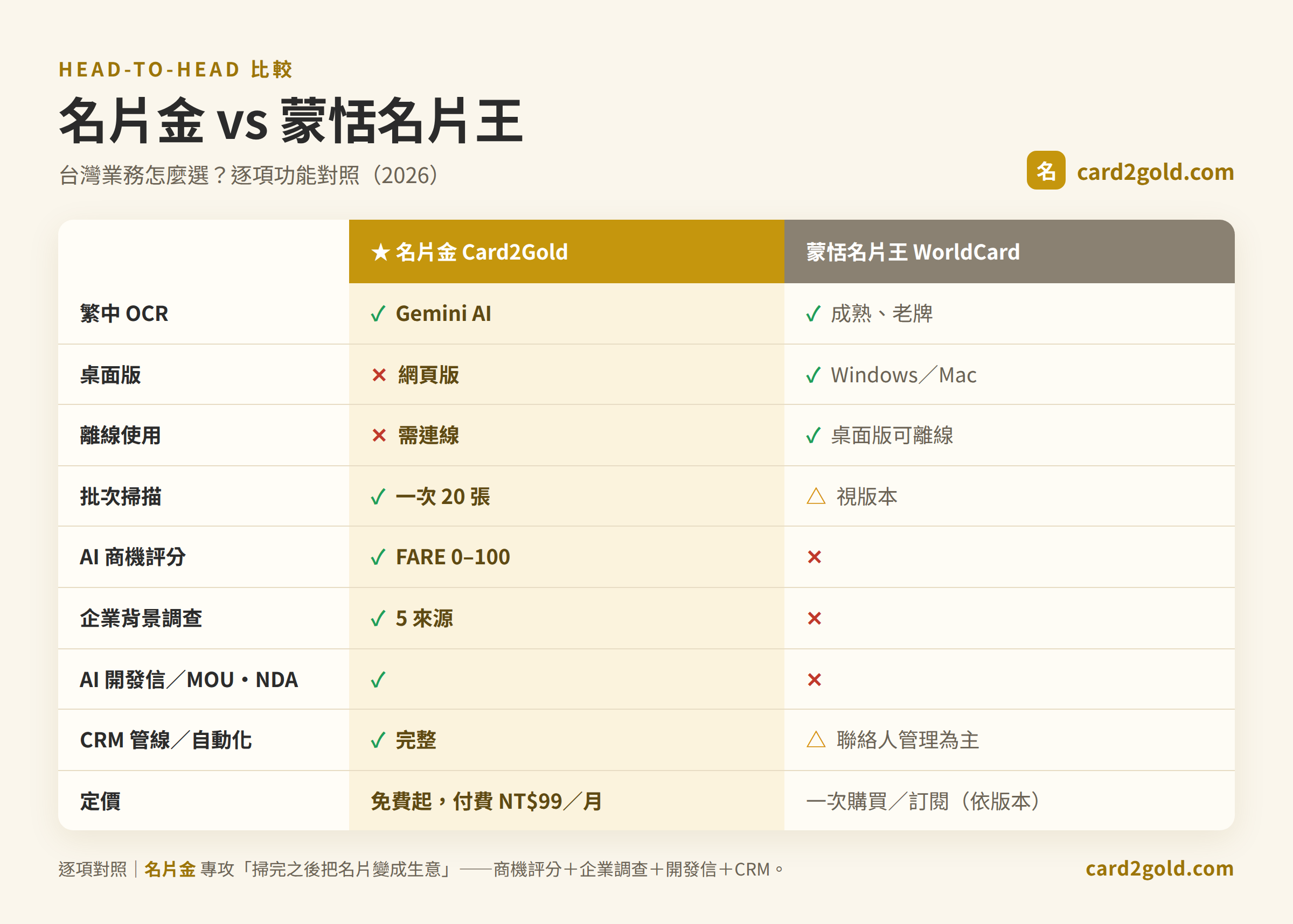This screenshot has height=924, width=1293.
Task: Click the 聯絡人管理為主 cell text
Action: click(x=908, y=740)
